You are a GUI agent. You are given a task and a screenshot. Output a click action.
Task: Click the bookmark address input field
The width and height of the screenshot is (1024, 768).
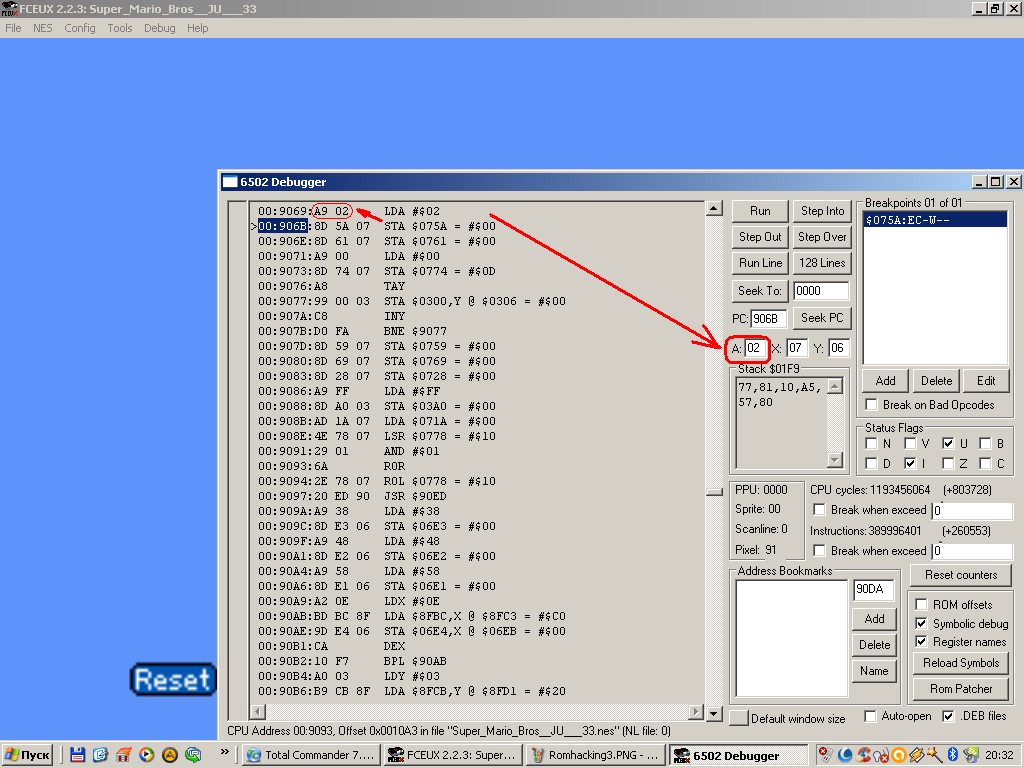(x=874, y=589)
